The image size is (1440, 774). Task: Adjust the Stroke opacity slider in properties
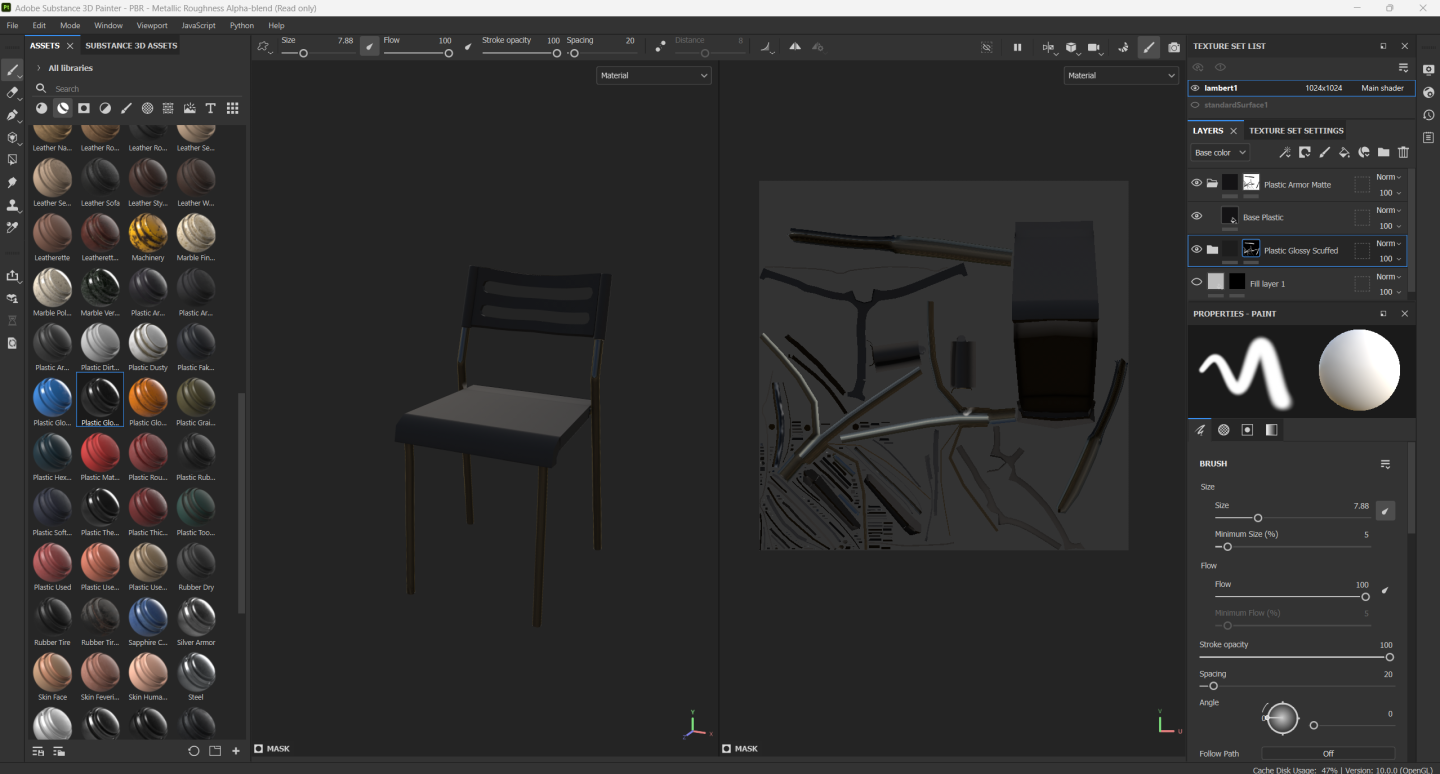point(1296,657)
